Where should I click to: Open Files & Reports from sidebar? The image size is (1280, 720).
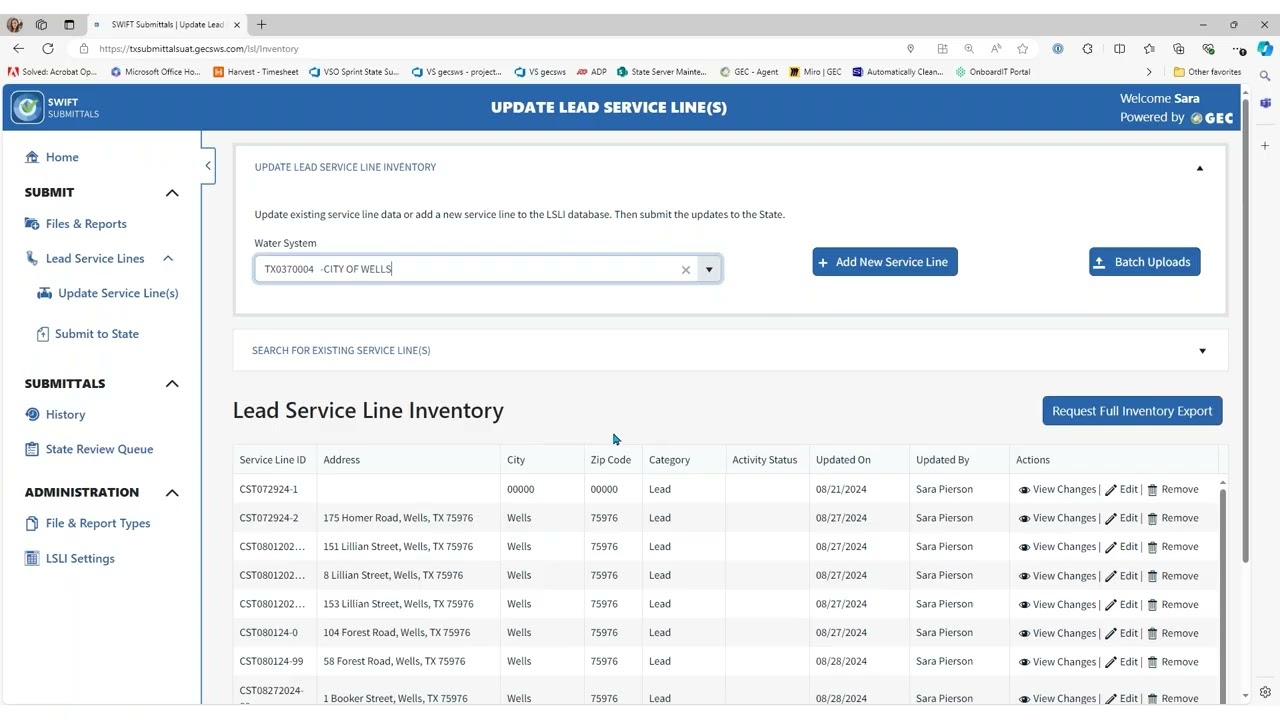[86, 224]
